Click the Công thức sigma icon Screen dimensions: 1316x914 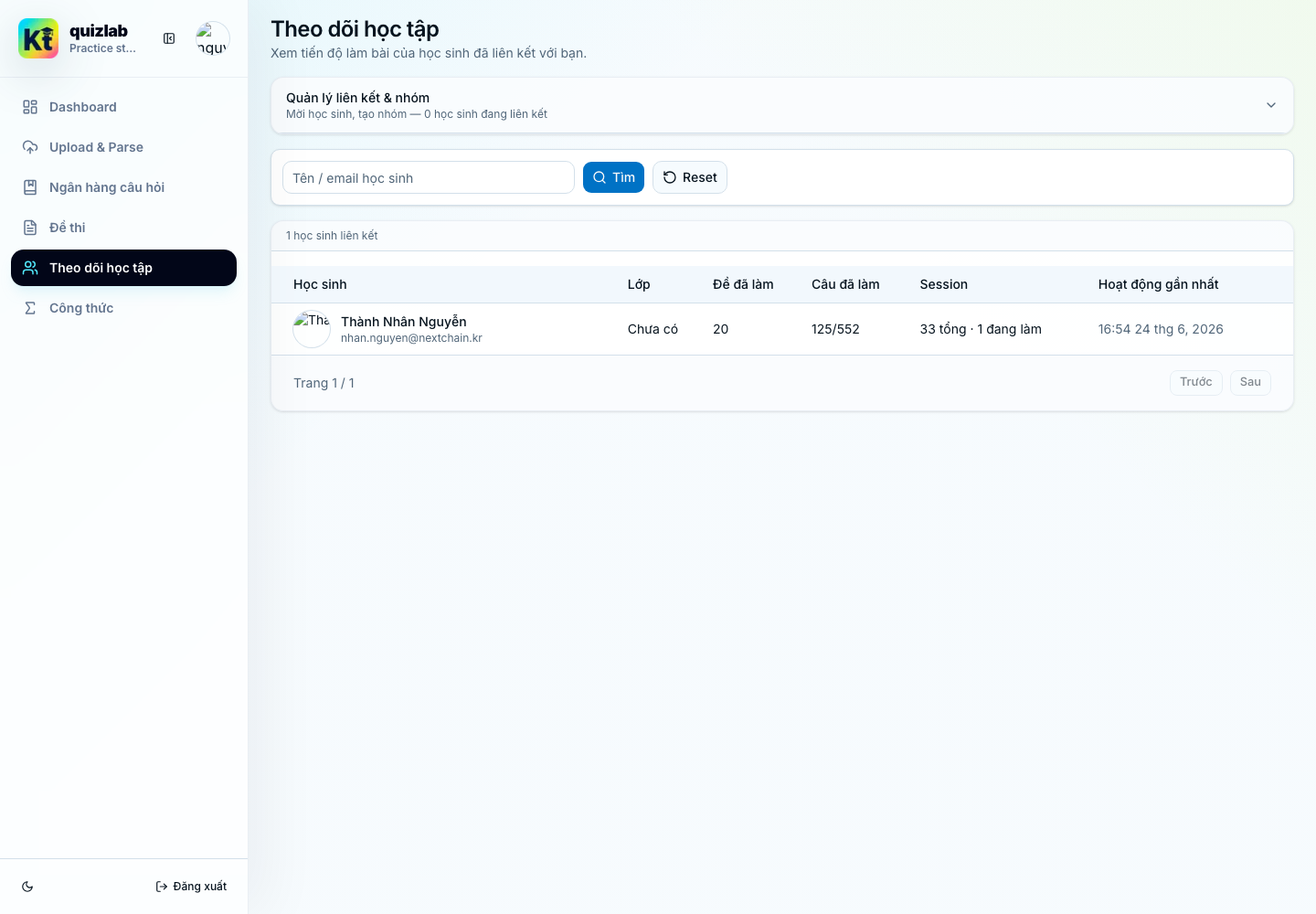(x=30, y=308)
